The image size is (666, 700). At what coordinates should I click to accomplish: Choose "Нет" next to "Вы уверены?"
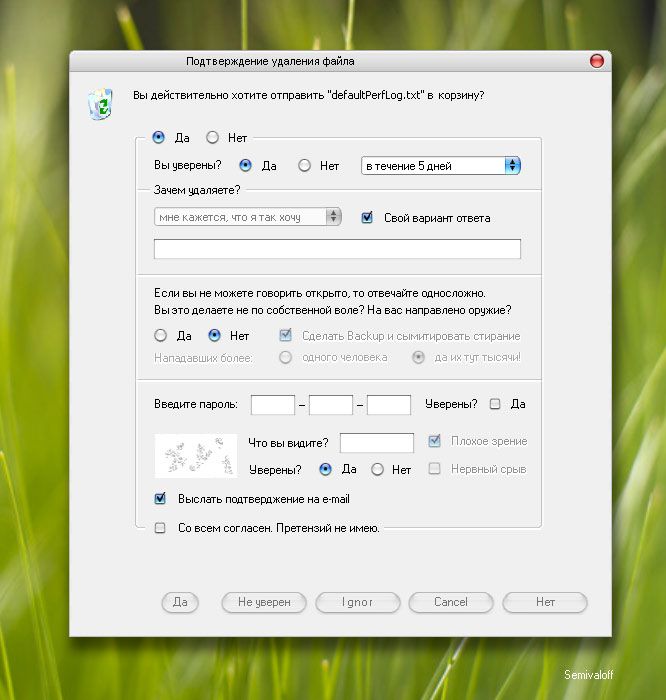304,166
